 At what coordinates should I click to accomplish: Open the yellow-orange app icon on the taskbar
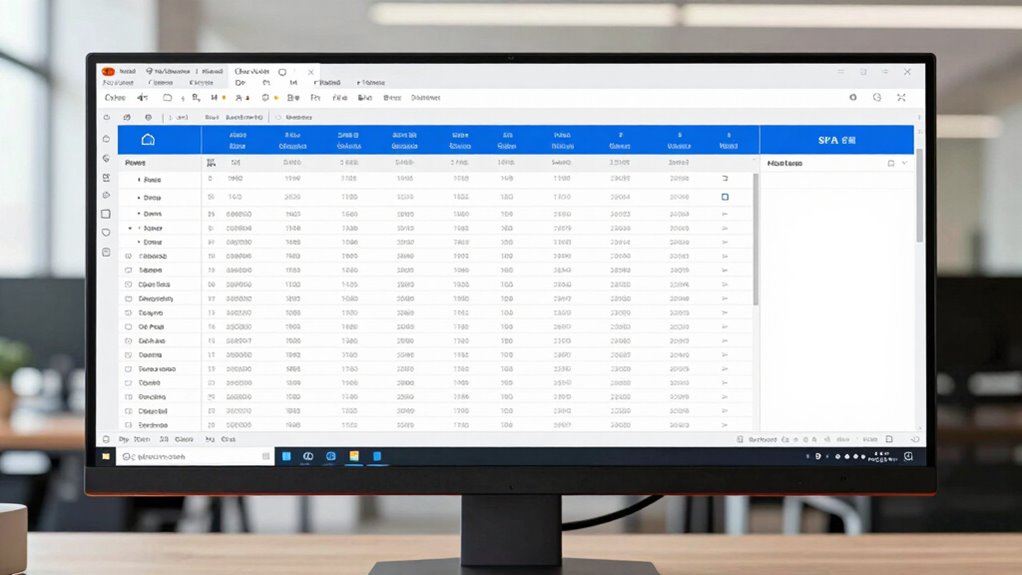point(354,456)
